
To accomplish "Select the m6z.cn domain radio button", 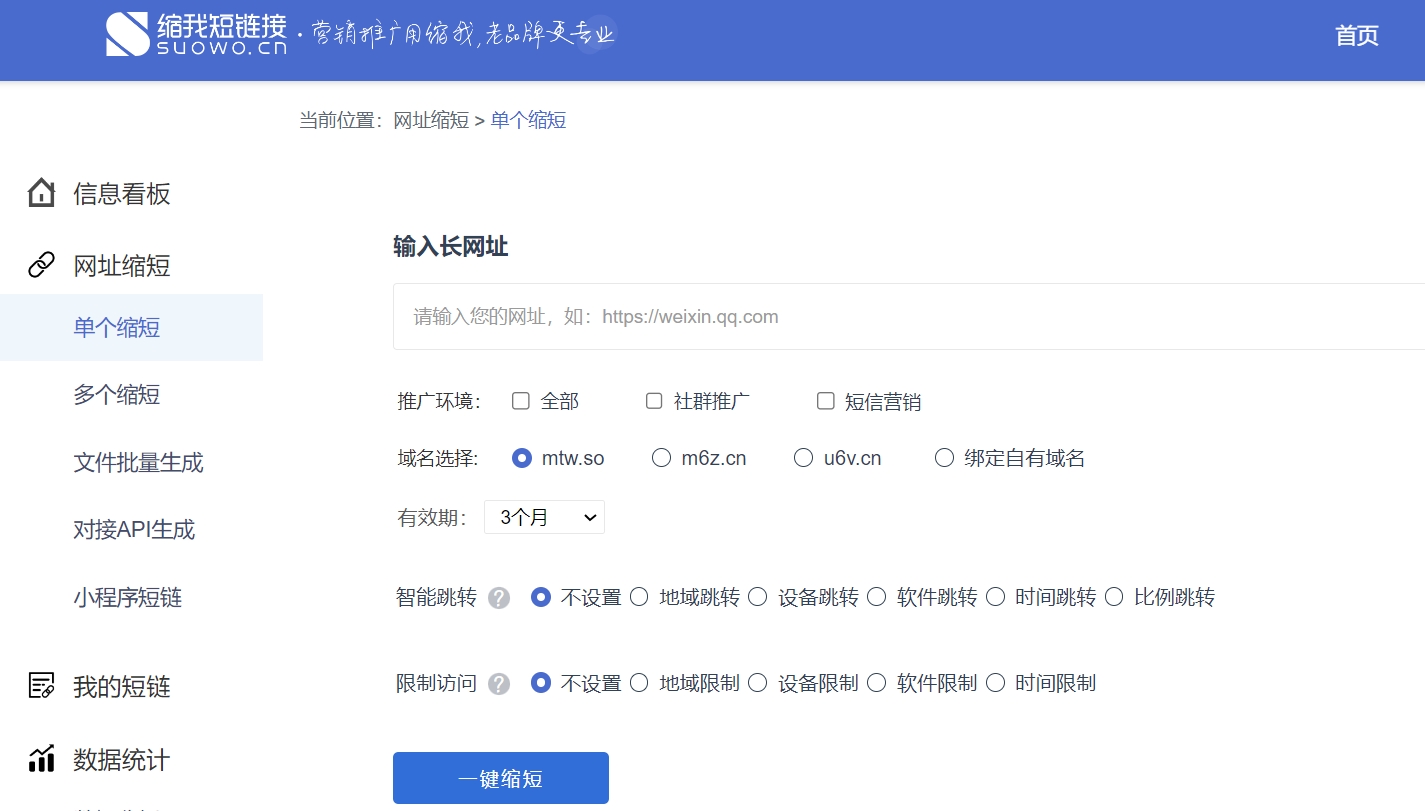I will point(661,458).
